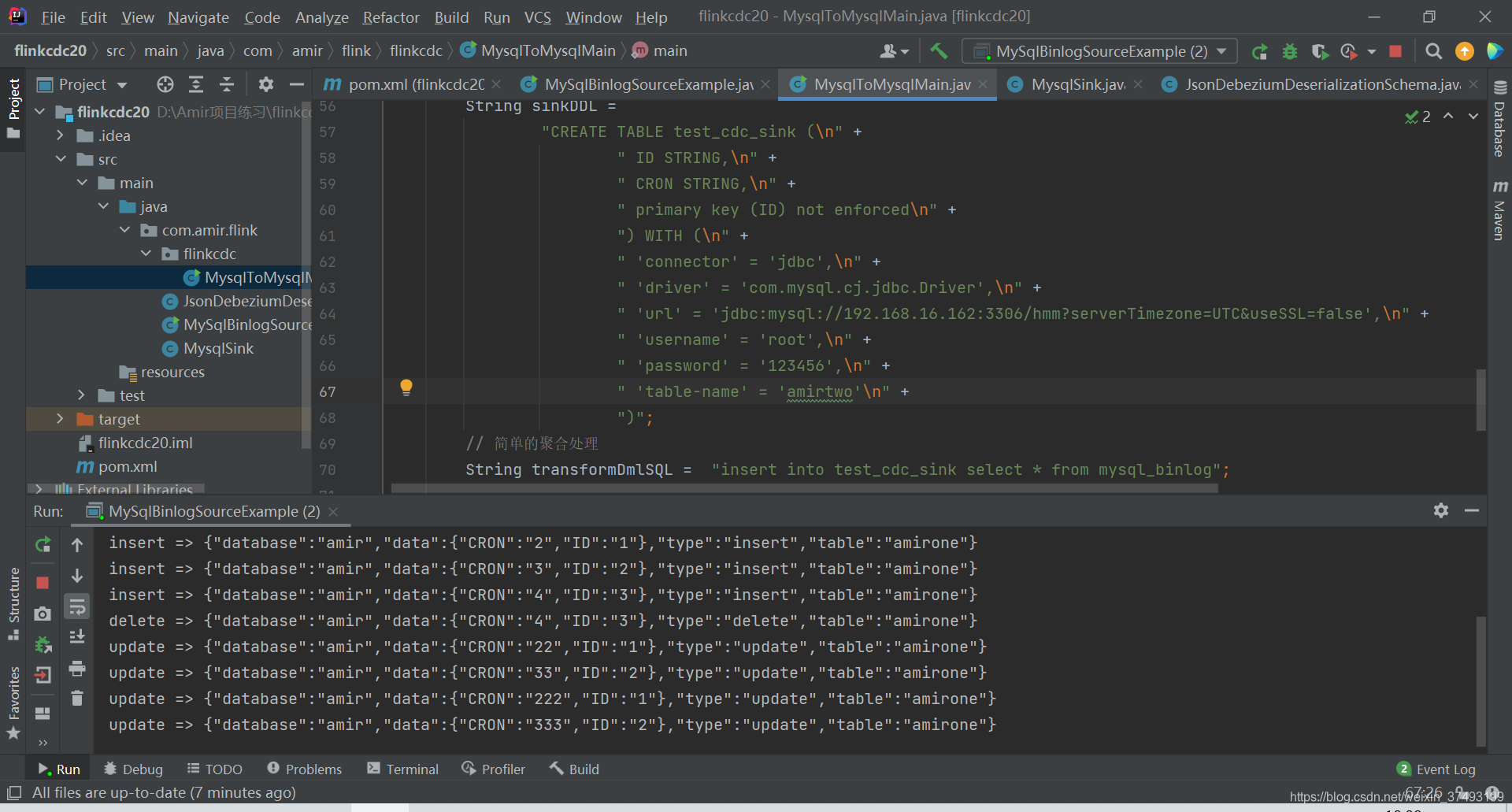Enable scroll to end in console

tap(77, 636)
